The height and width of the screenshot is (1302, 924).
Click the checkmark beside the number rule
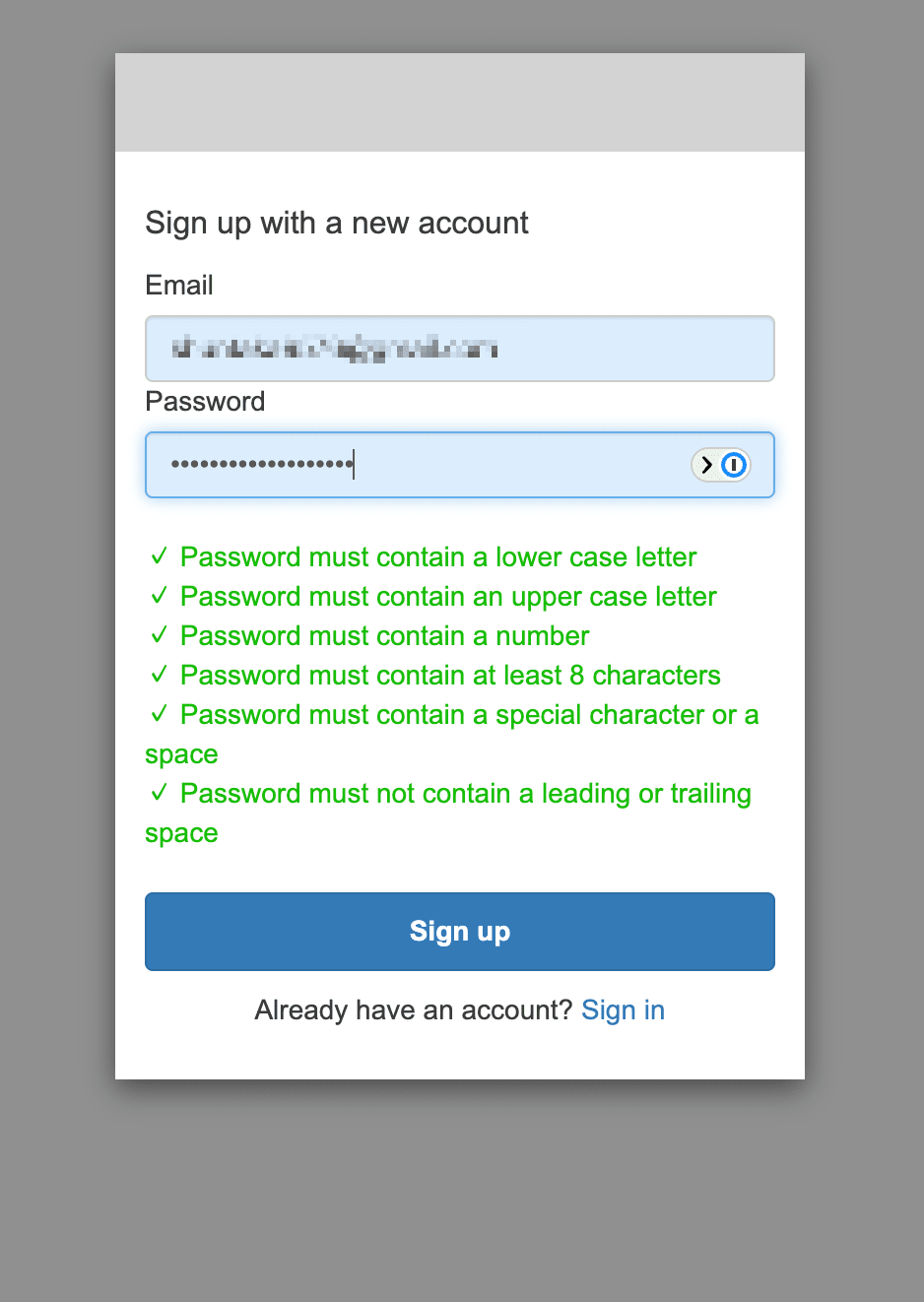pyautogui.click(x=159, y=635)
